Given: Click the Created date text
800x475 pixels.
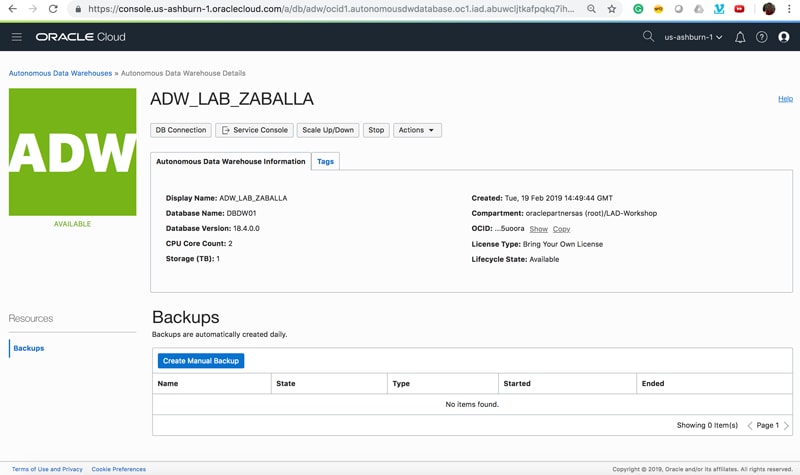Looking at the screenshot, I should point(559,198).
